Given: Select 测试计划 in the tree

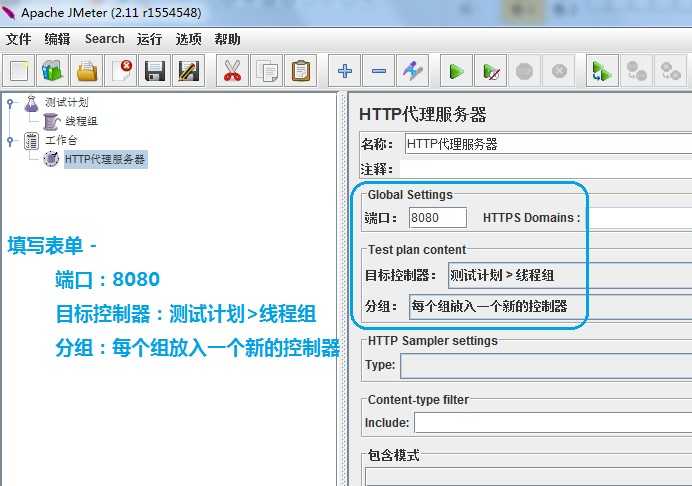Looking at the screenshot, I should [67, 103].
